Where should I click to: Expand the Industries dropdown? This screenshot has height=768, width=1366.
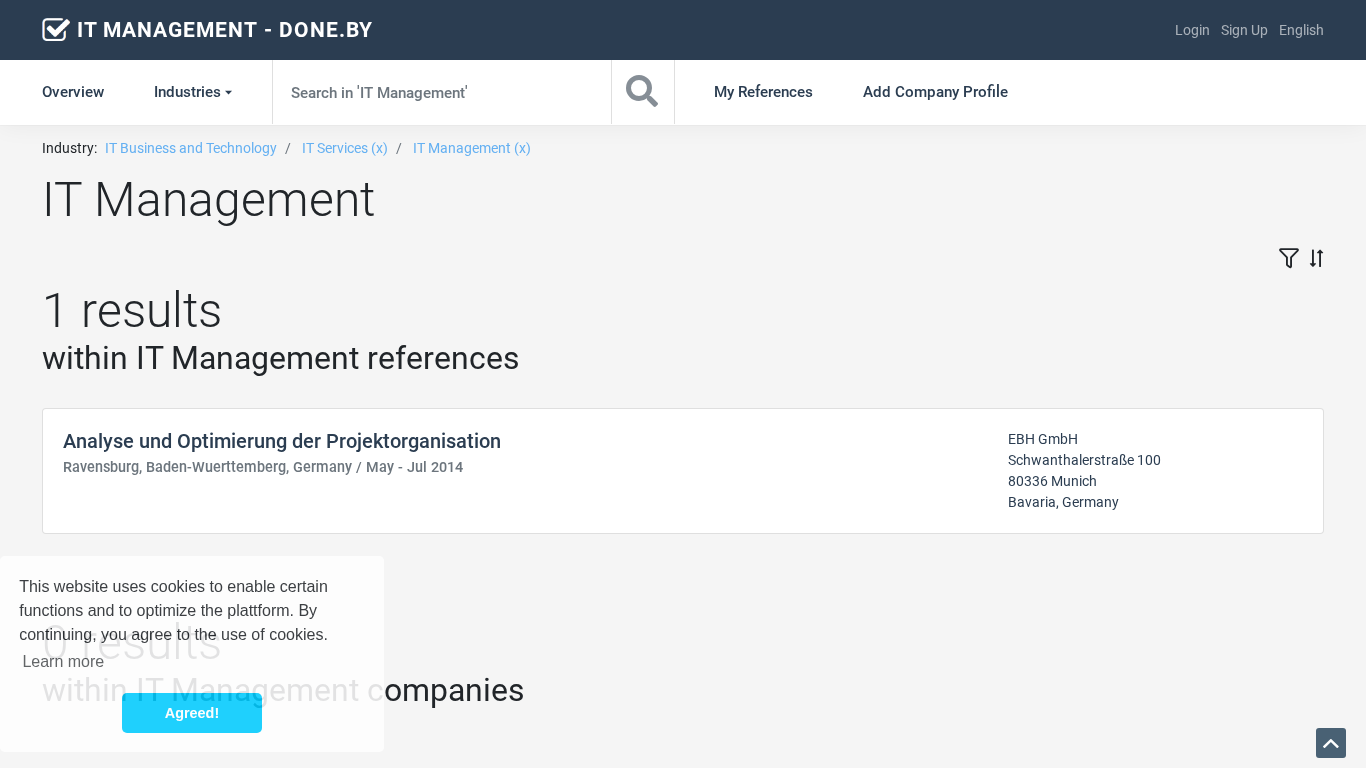click(x=192, y=92)
